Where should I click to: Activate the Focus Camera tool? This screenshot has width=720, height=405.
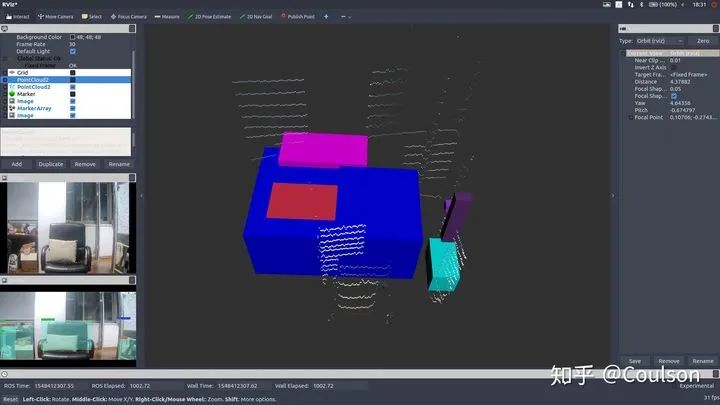pos(129,17)
